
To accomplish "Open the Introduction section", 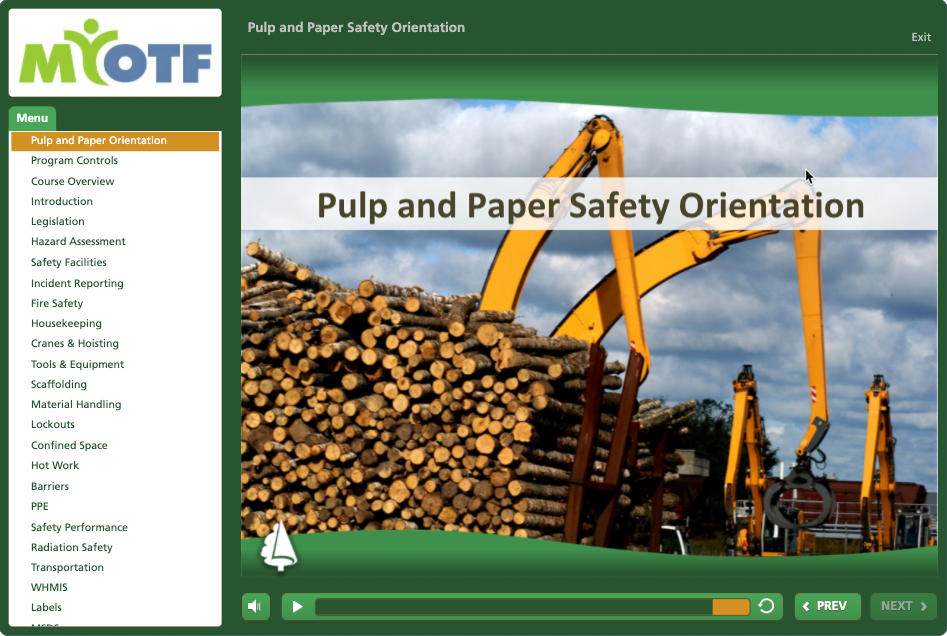I will click(62, 201).
